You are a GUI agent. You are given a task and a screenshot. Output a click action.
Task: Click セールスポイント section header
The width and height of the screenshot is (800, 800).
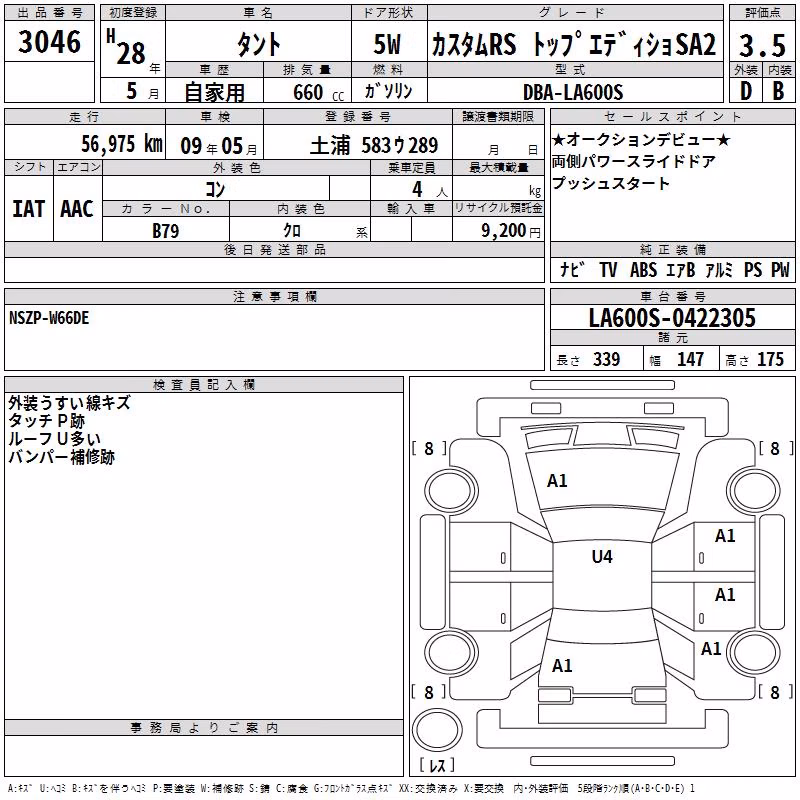pos(672,116)
